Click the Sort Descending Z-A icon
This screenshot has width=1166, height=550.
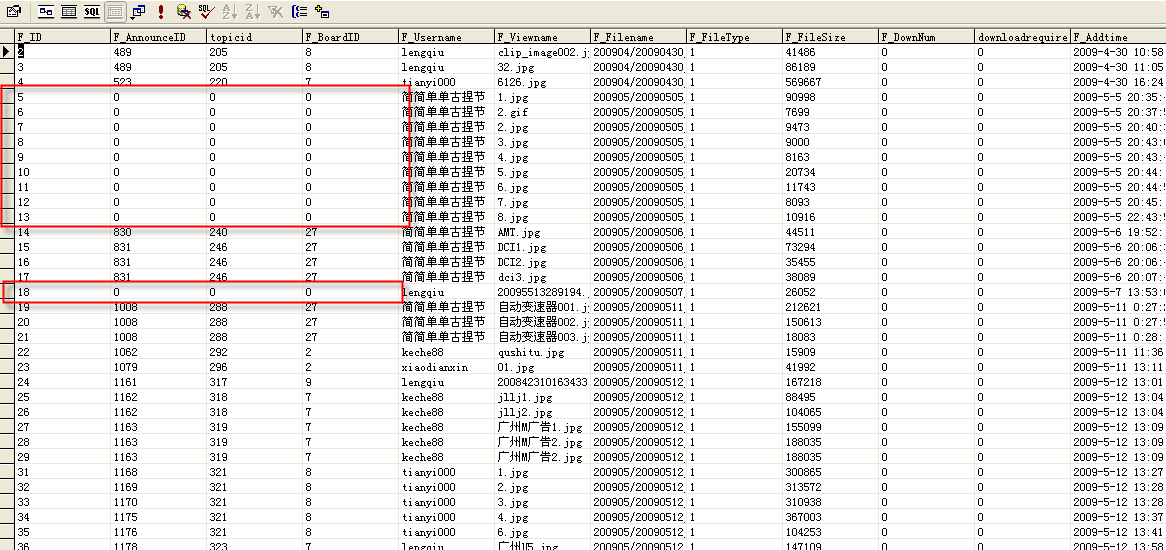click(x=253, y=11)
